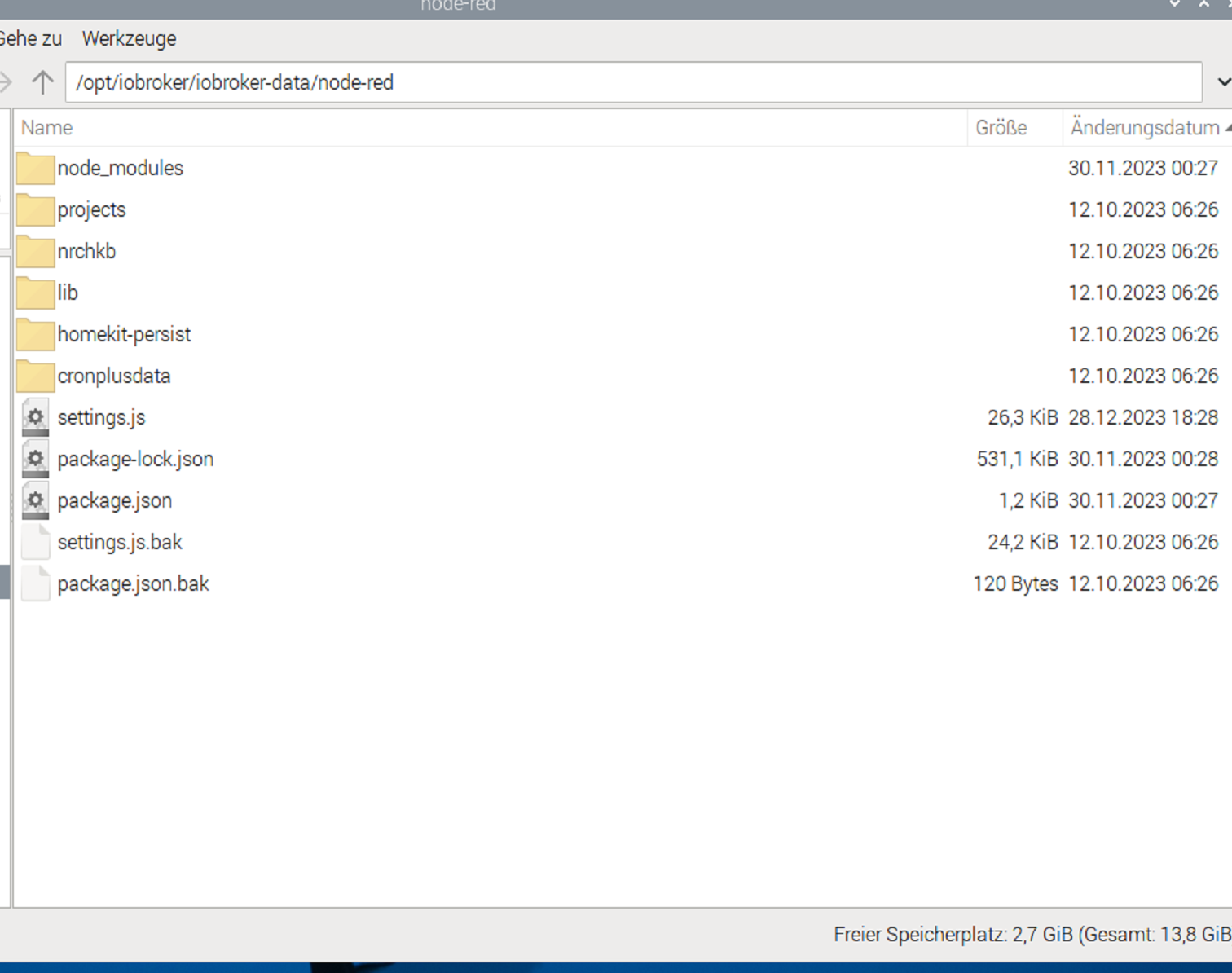Viewport: 1232px width, 973px height.
Task: Click the homekit-persist folder icon
Action: point(35,334)
